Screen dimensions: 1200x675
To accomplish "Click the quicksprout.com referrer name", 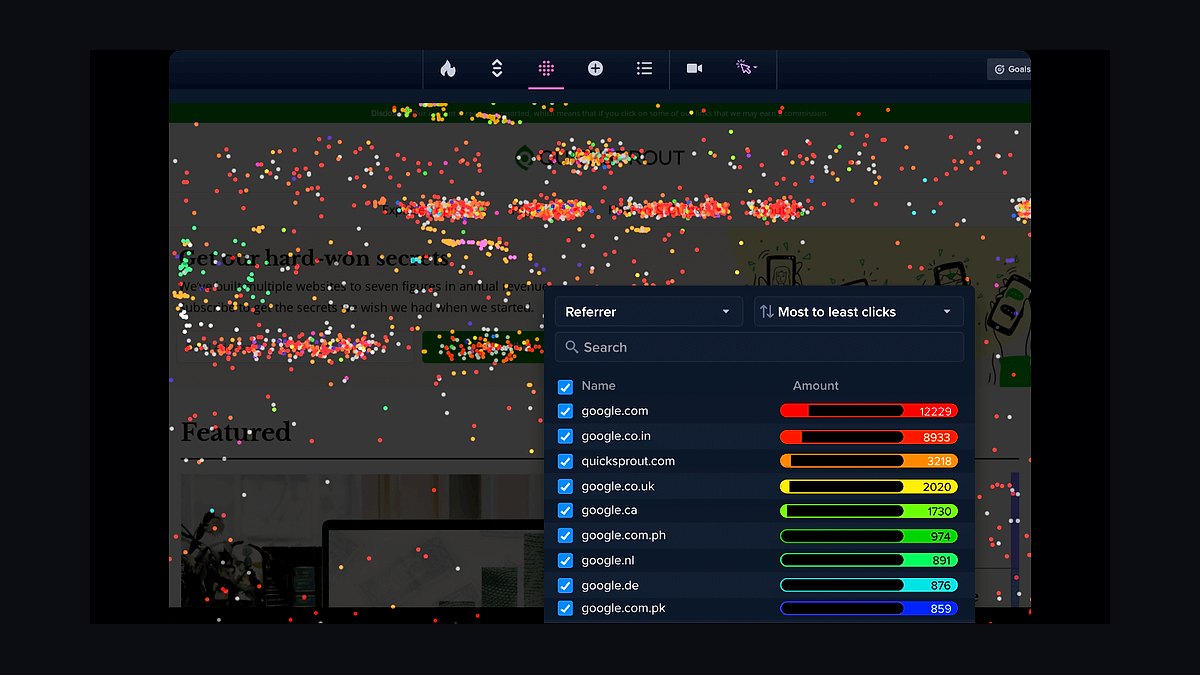I will (x=628, y=461).
